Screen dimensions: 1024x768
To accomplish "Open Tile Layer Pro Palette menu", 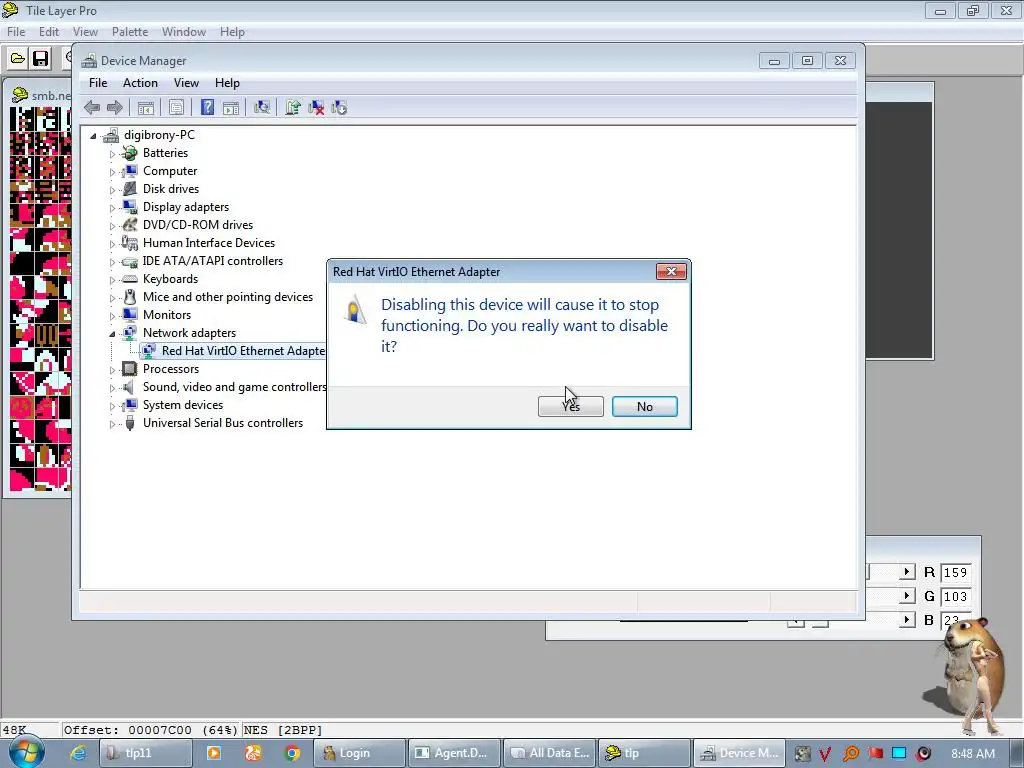I will (x=130, y=31).
